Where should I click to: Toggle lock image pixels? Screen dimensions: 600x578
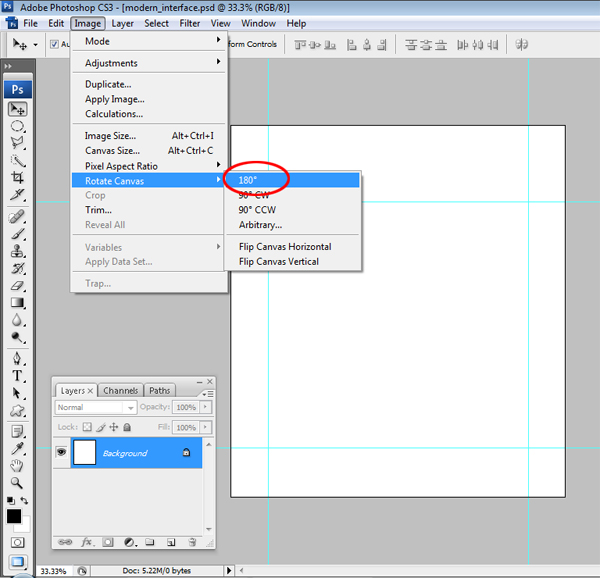coord(101,427)
